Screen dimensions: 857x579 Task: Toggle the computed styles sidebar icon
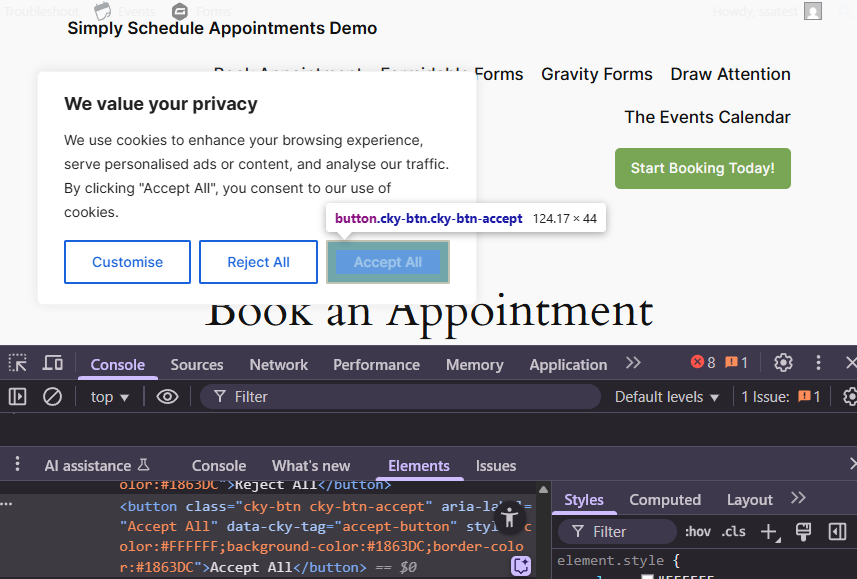coord(838,532)
